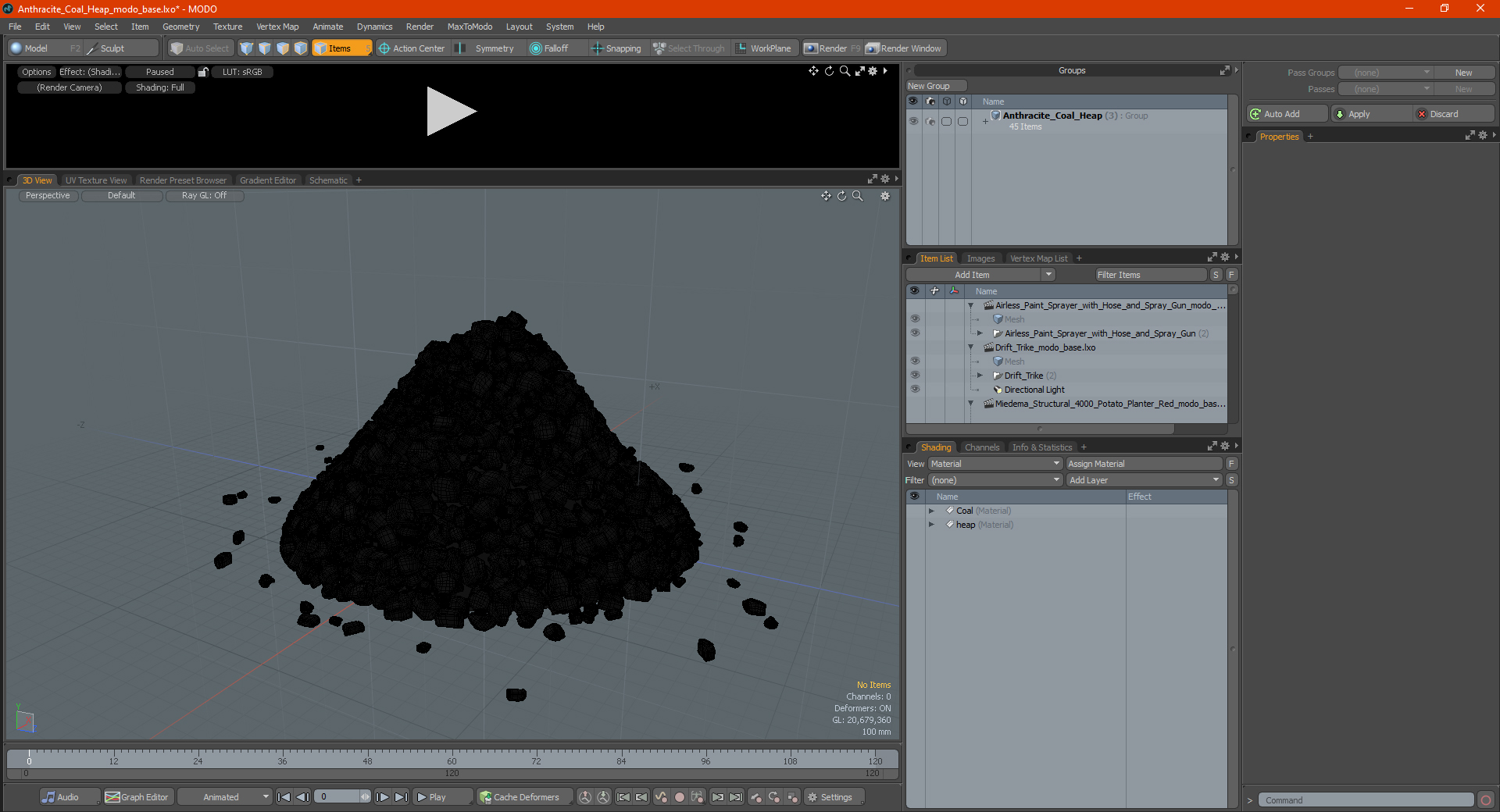Toggle the preview lock icon

(x=203, y=72)
